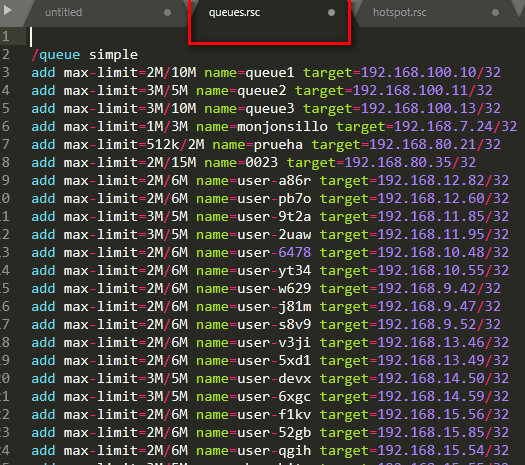
Task: Click name 'user-w629'
Action: (274, 290)
